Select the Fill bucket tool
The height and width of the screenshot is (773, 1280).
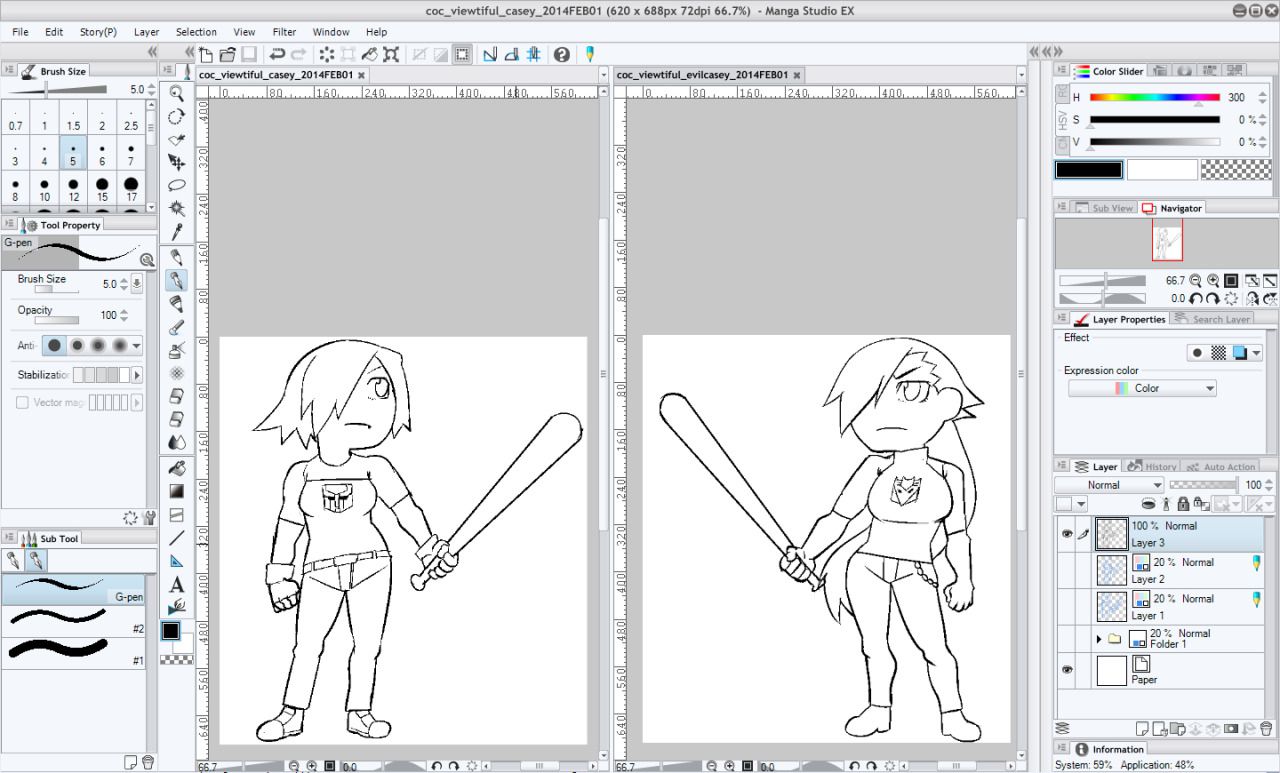176,467
